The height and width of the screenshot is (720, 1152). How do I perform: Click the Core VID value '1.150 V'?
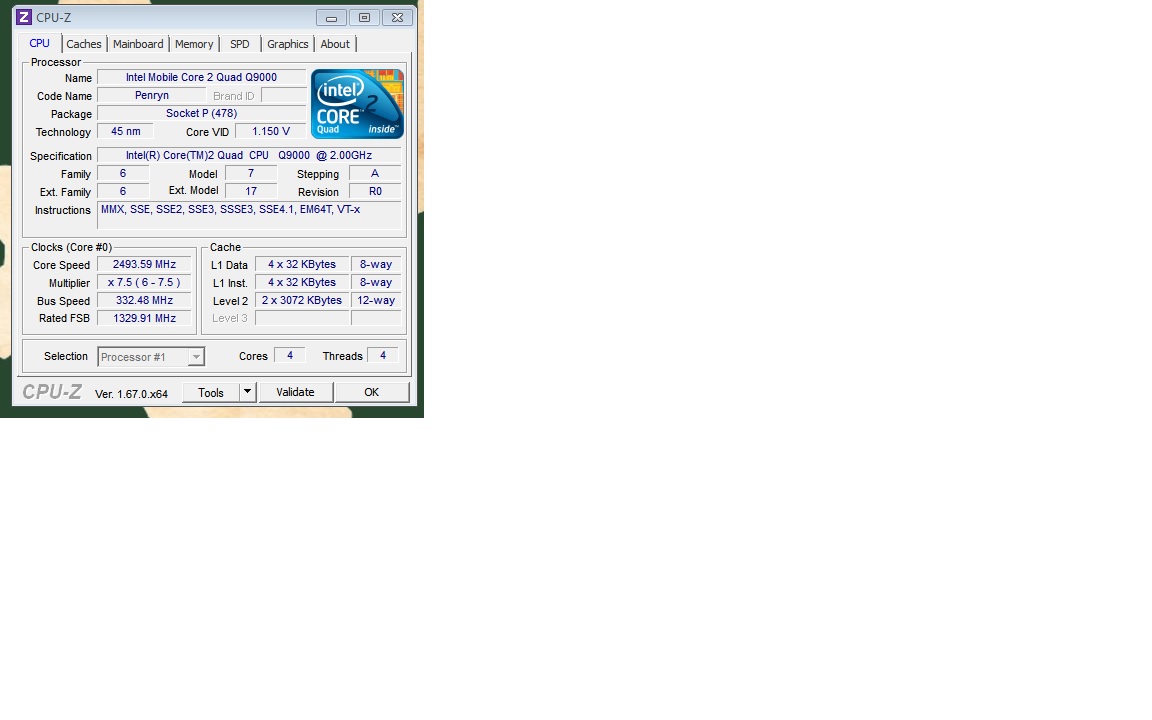pyautogui.click(x=271, y=132)
